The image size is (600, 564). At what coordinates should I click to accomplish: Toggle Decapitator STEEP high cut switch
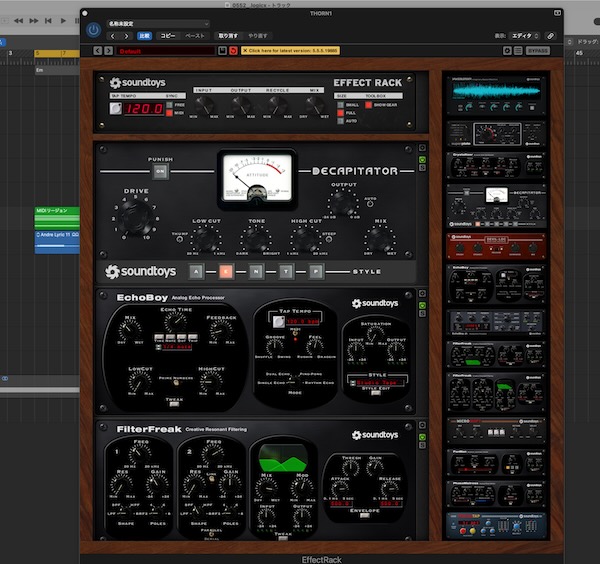coord(328,239)
